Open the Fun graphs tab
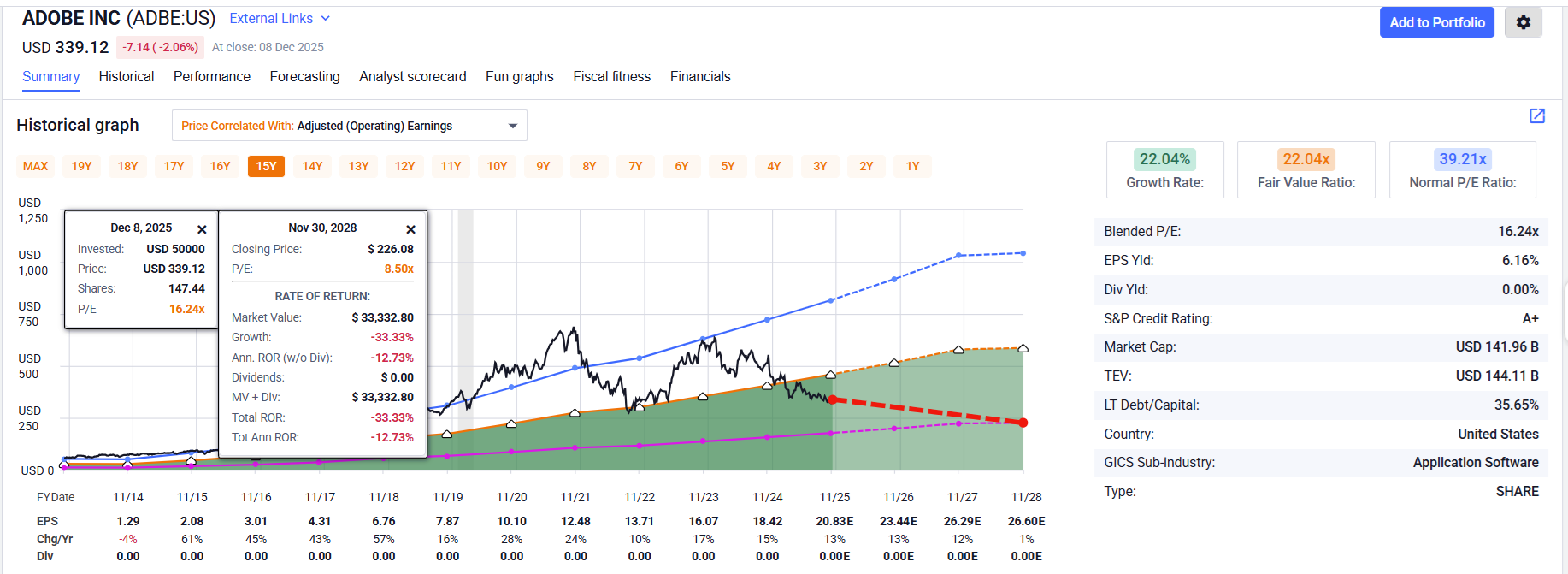The image size is (1568, 574). (520, 77)
